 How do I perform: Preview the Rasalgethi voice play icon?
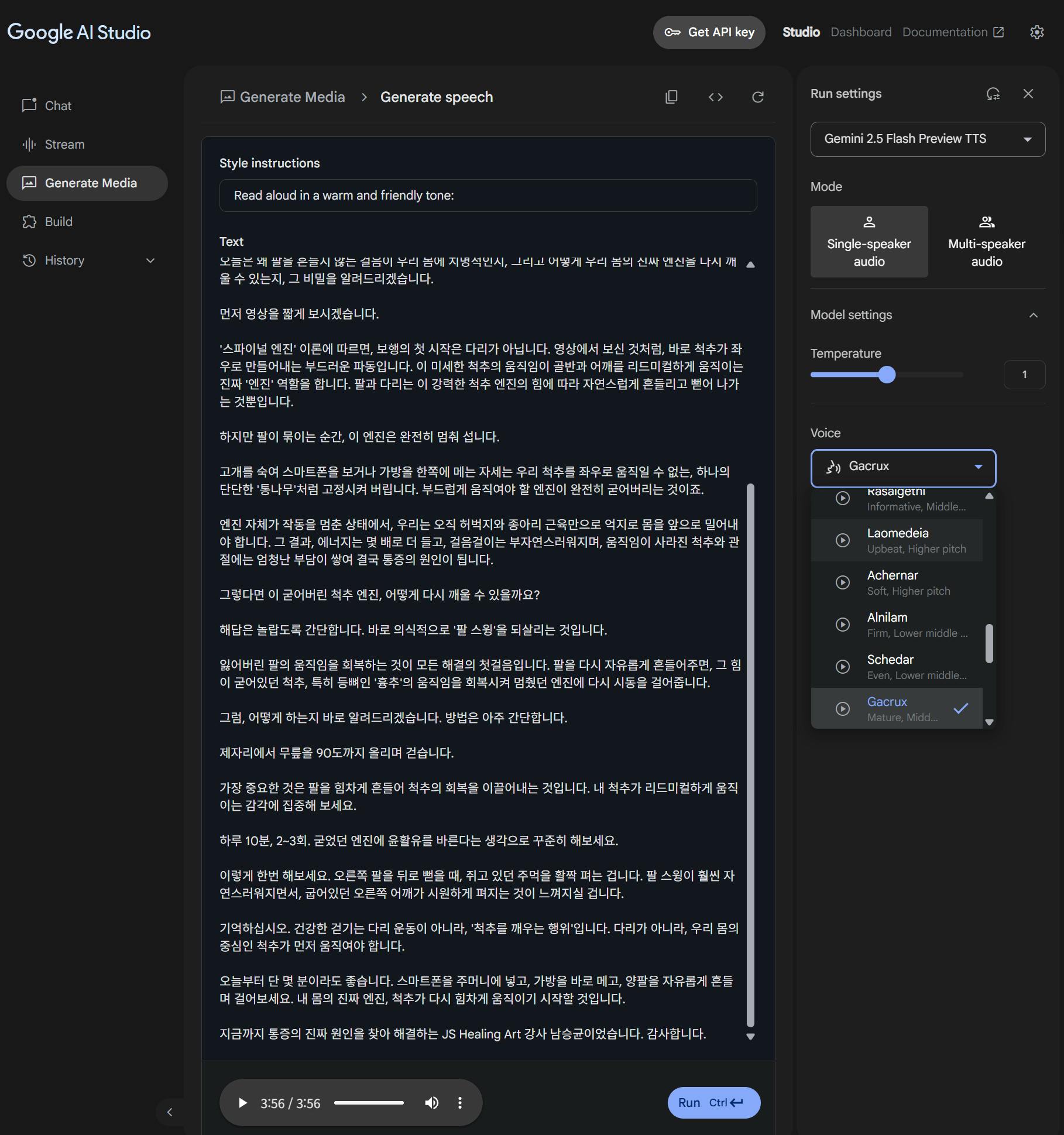842,498
